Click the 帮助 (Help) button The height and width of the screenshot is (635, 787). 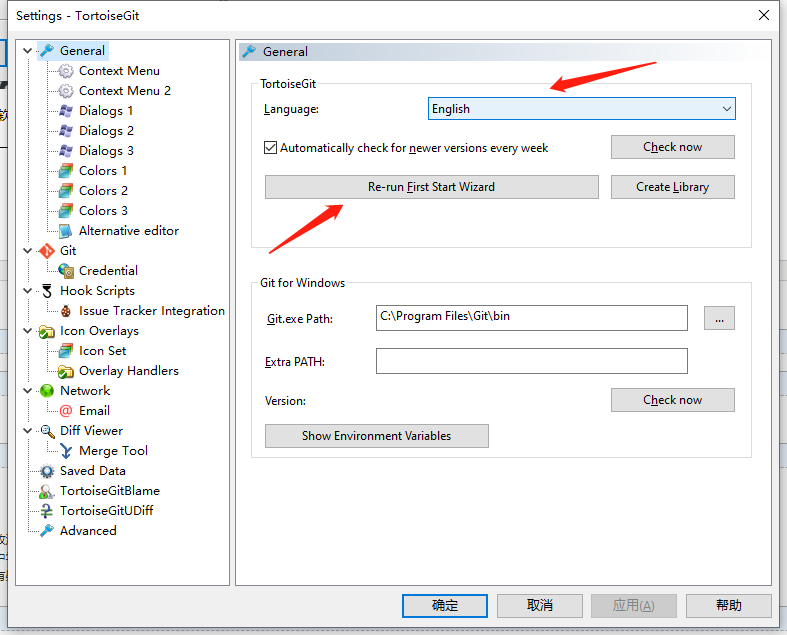(729, 606)
